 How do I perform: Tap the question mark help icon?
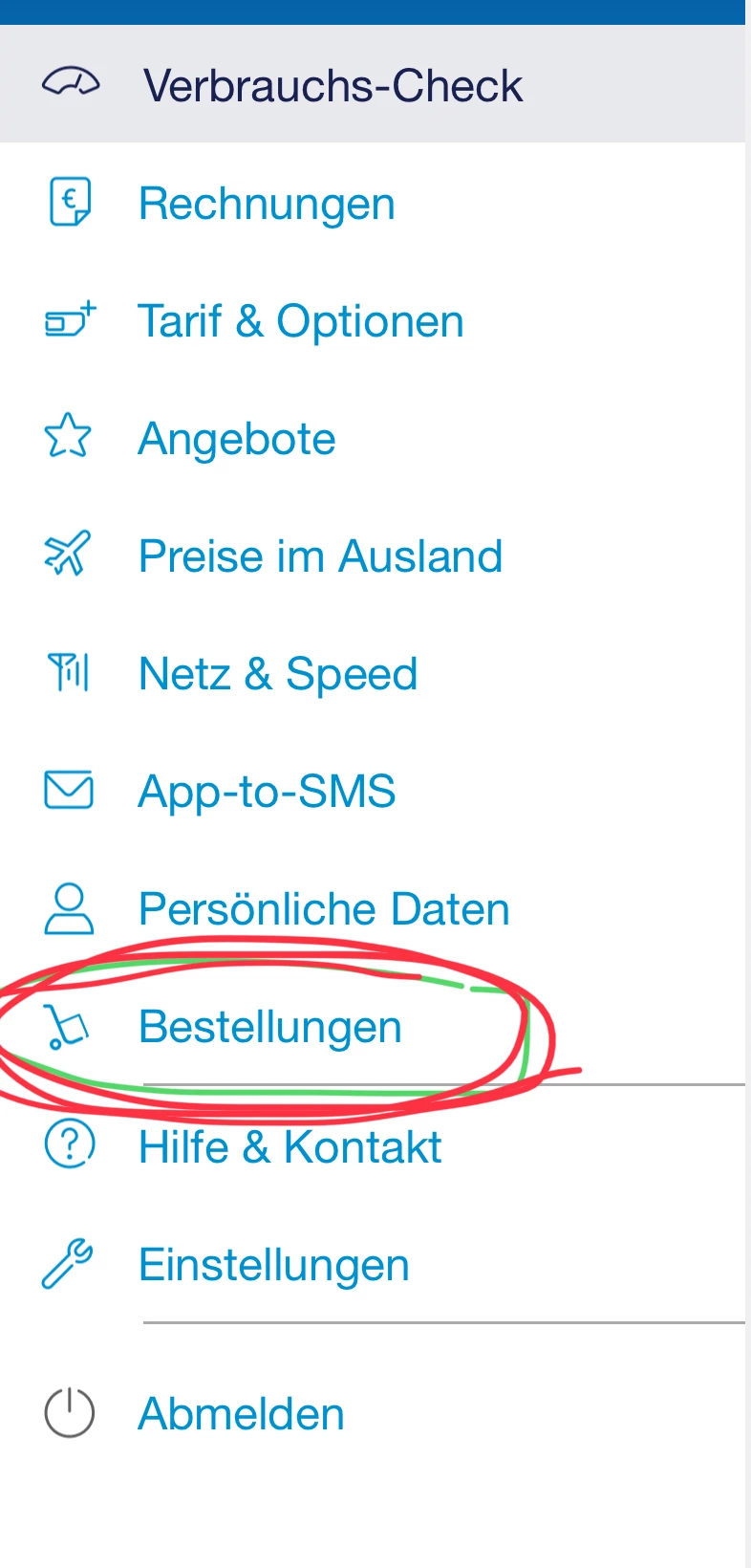tap(70, 1144)
